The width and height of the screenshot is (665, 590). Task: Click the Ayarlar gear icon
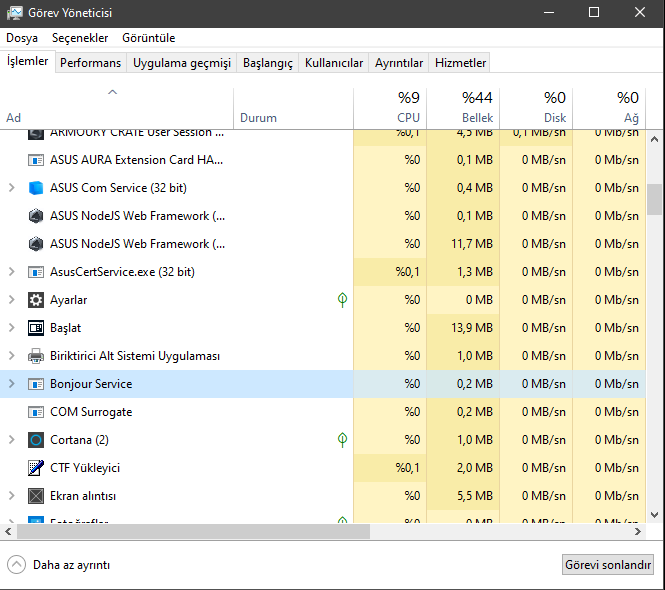click(36, 300)
